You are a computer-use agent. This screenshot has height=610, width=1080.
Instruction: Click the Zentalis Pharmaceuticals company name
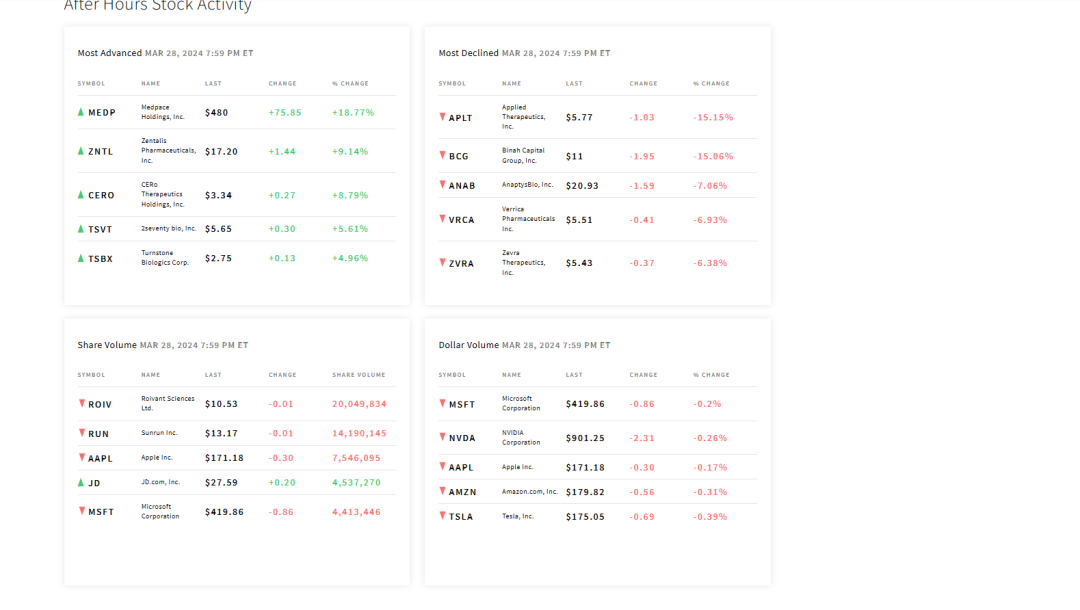(168, 151)
